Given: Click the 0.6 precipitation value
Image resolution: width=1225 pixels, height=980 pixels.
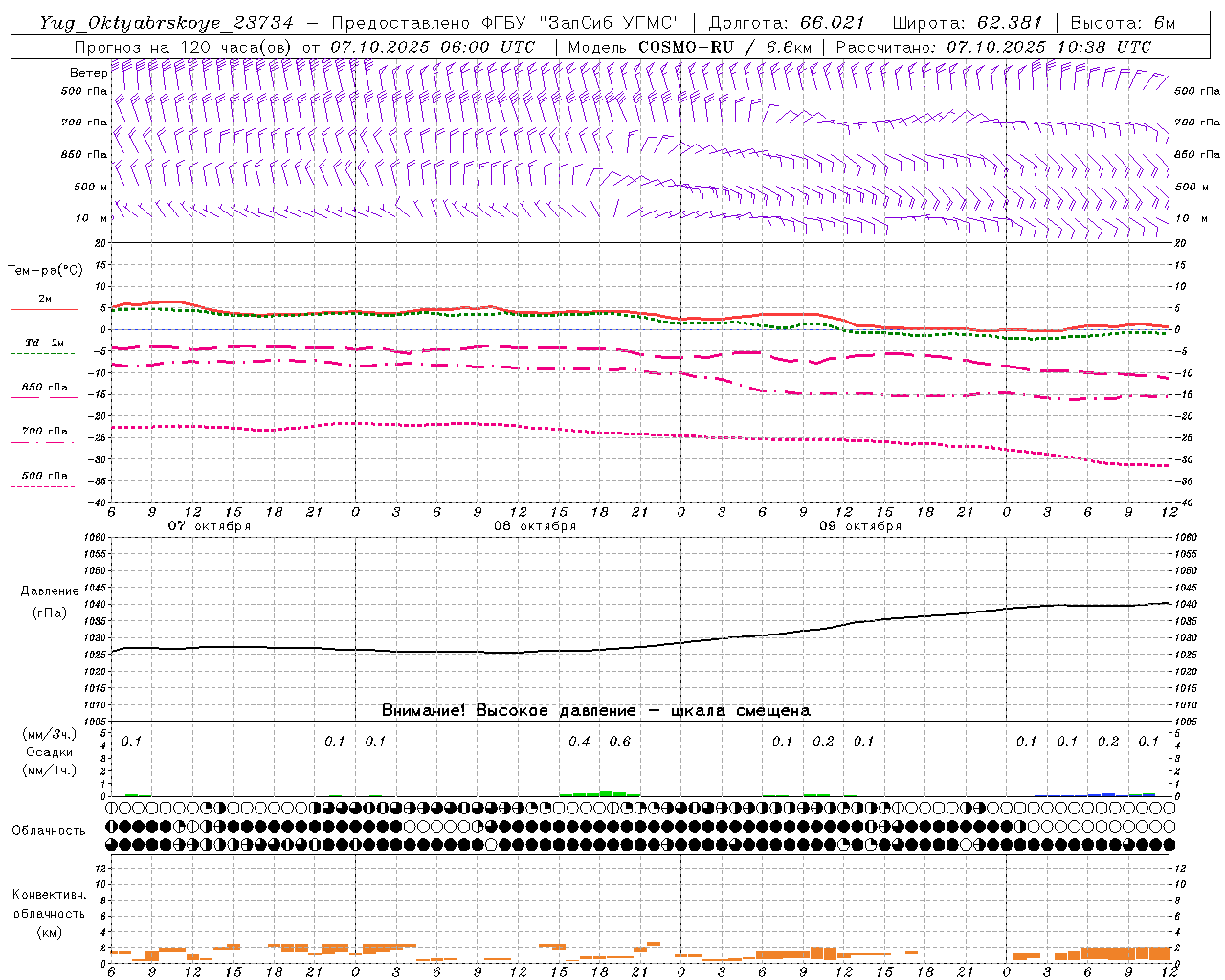Looking at the screenshot, I should [620, 741].
